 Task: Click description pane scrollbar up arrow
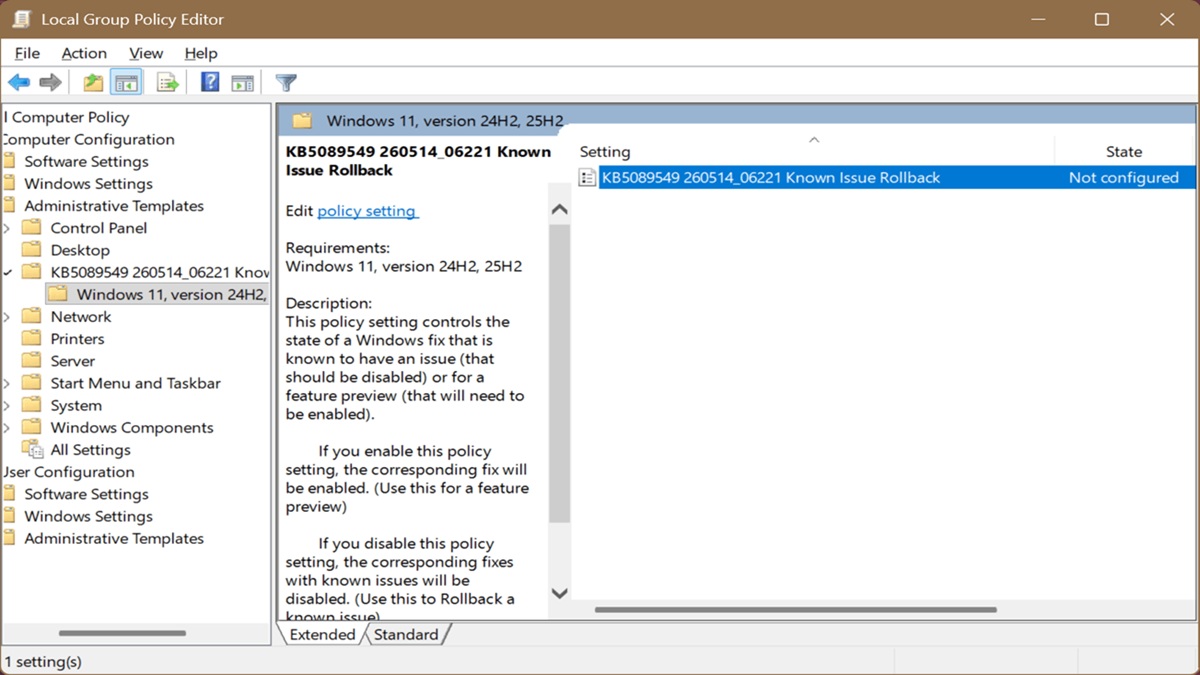point(560,210)
